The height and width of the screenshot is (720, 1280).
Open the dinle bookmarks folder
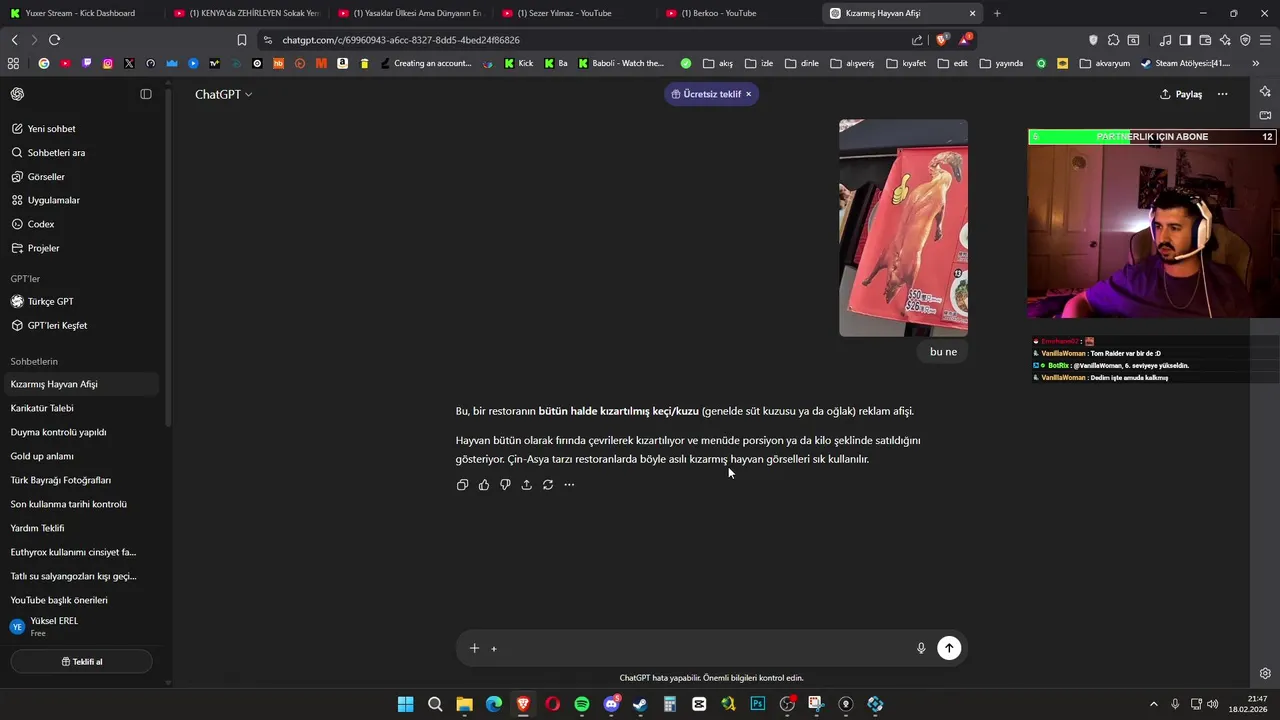coord(802,63)
